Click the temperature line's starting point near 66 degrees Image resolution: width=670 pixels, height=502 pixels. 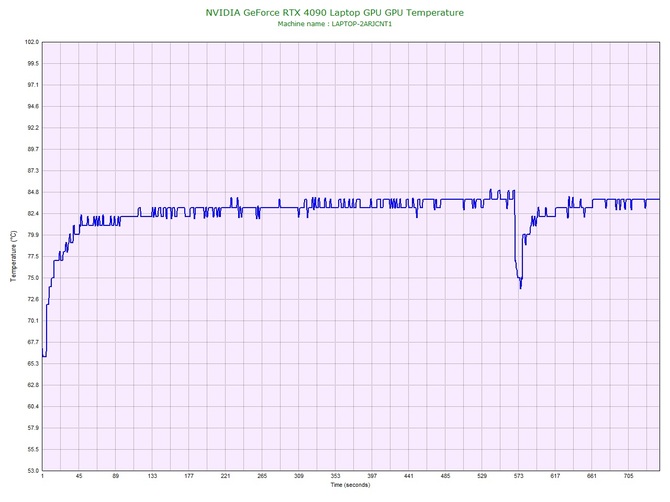[x=43, y=356]
